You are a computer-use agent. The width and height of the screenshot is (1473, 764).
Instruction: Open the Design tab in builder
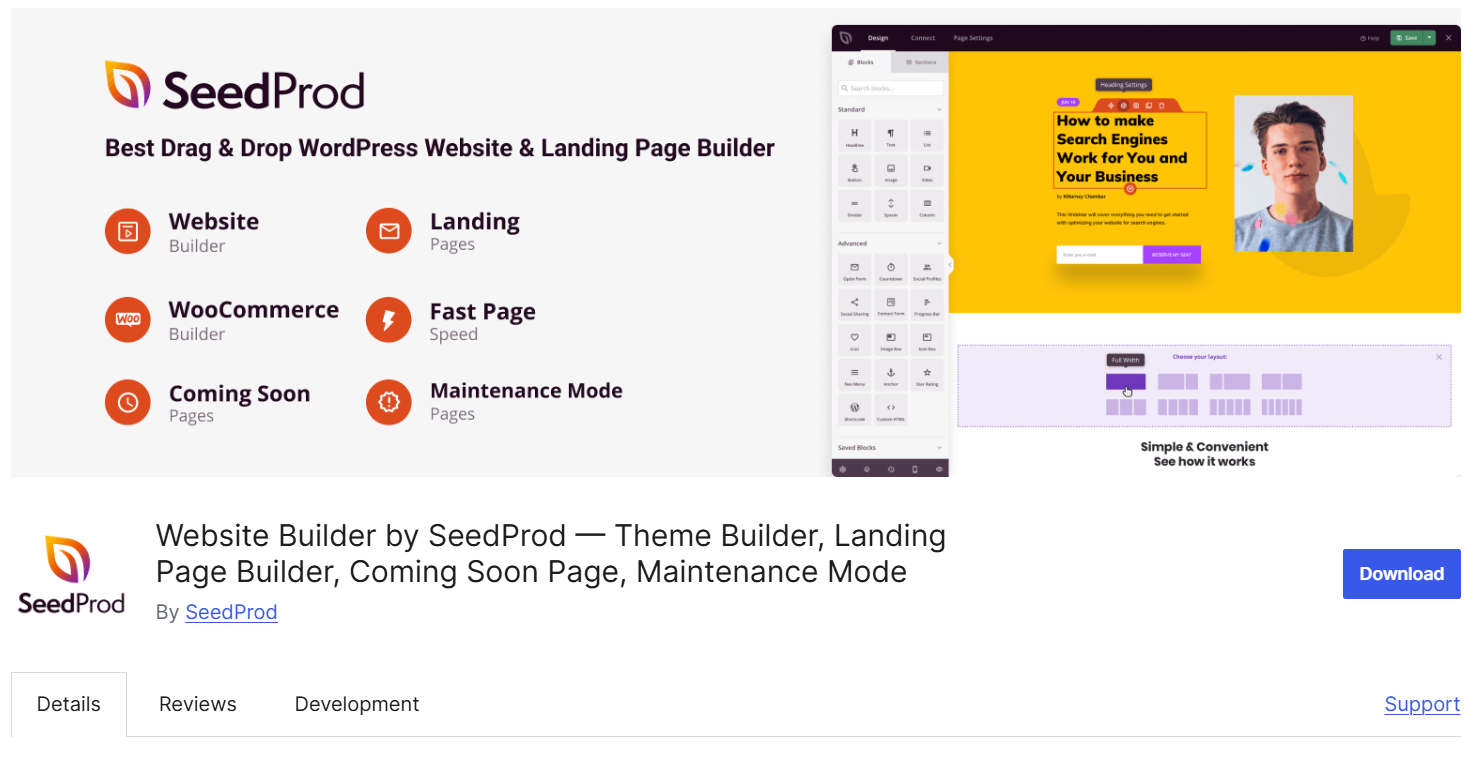(x=878, y=38)
